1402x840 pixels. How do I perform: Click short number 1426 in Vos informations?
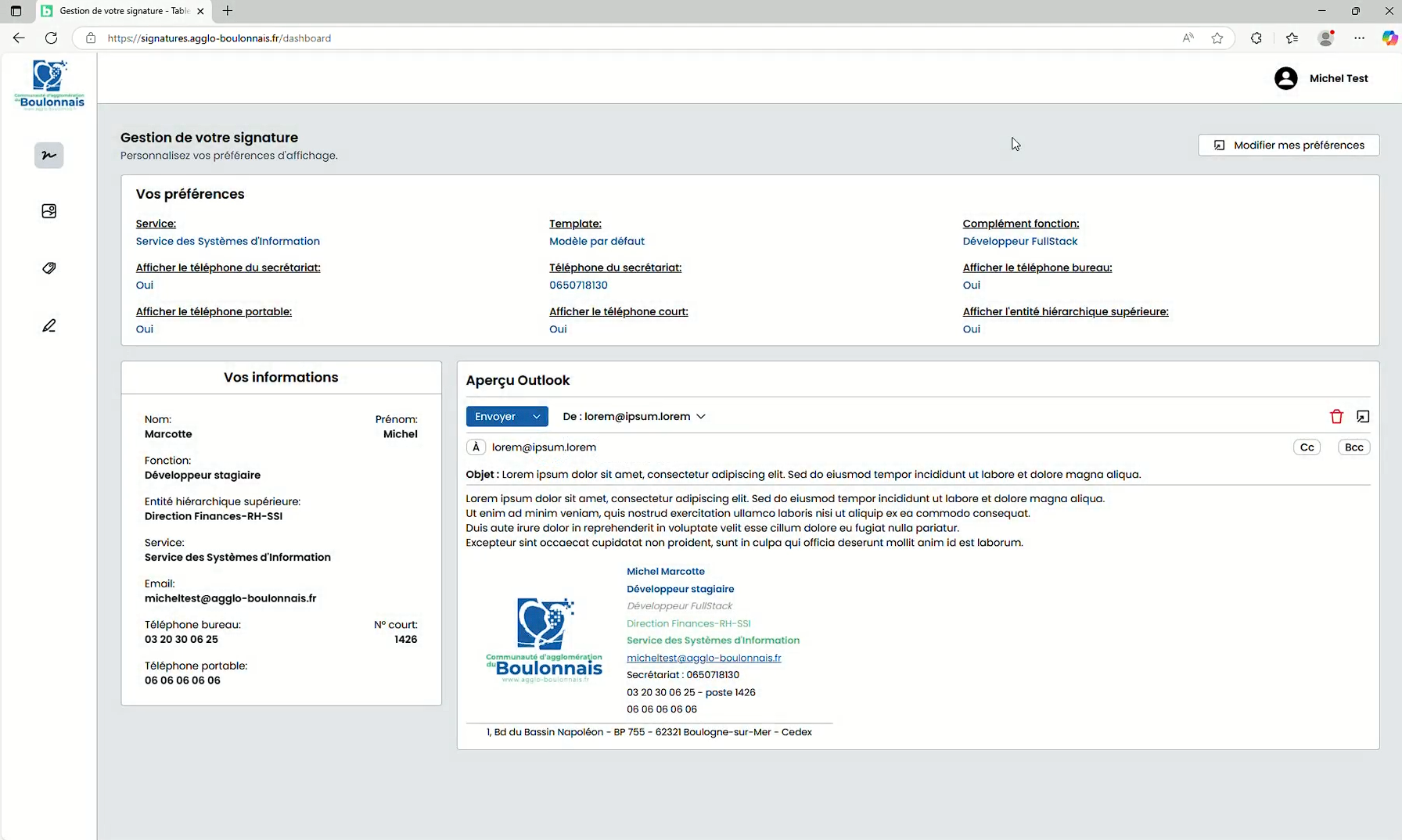coord(406,640)
